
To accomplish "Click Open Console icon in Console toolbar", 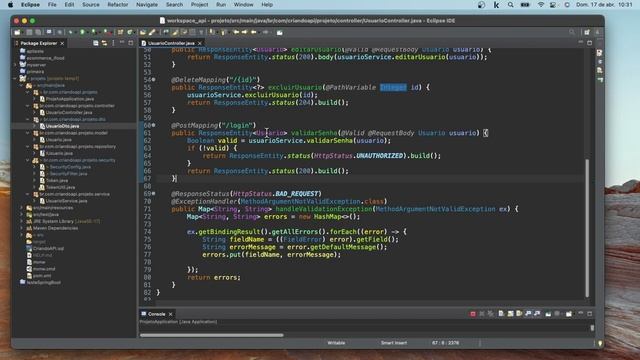I will coord(569,314).
